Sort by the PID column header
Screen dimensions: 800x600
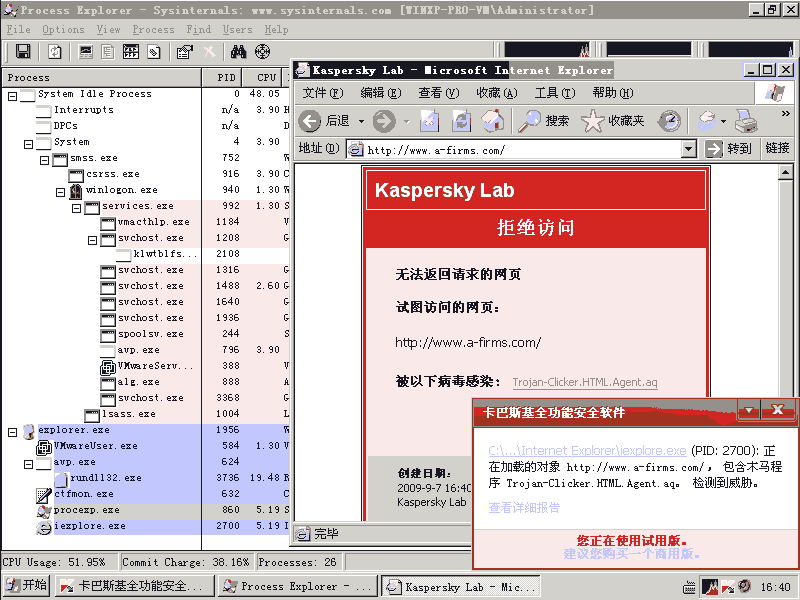point(222,78)
